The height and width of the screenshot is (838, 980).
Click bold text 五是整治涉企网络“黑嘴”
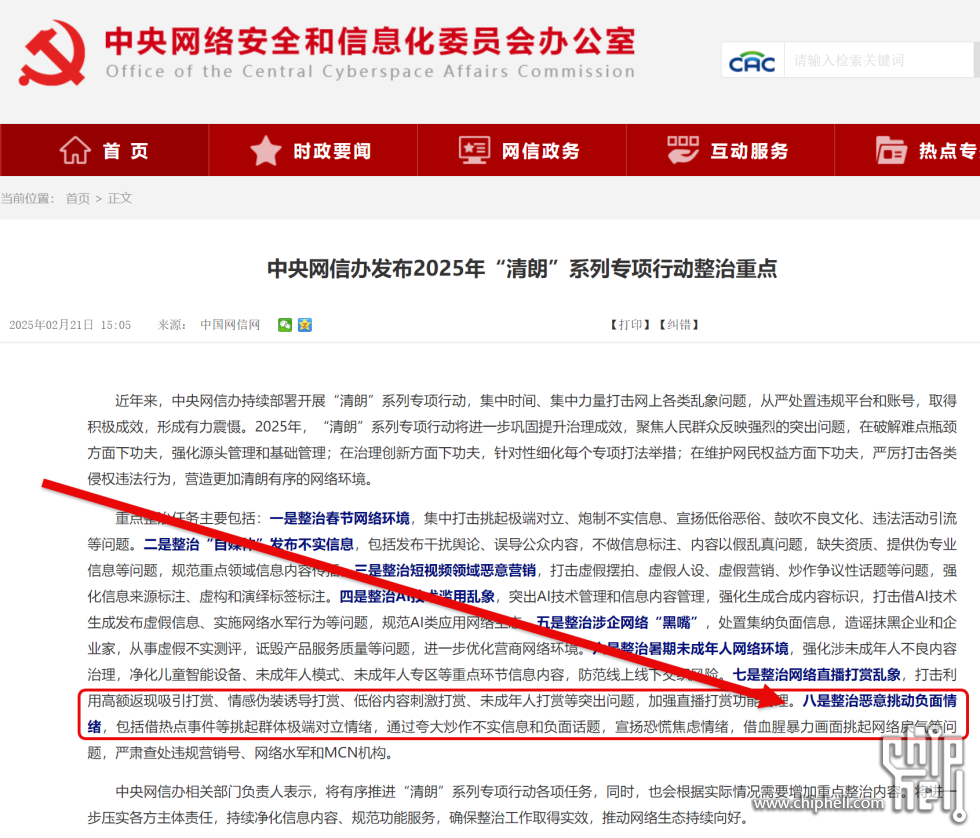pos(618,623)
